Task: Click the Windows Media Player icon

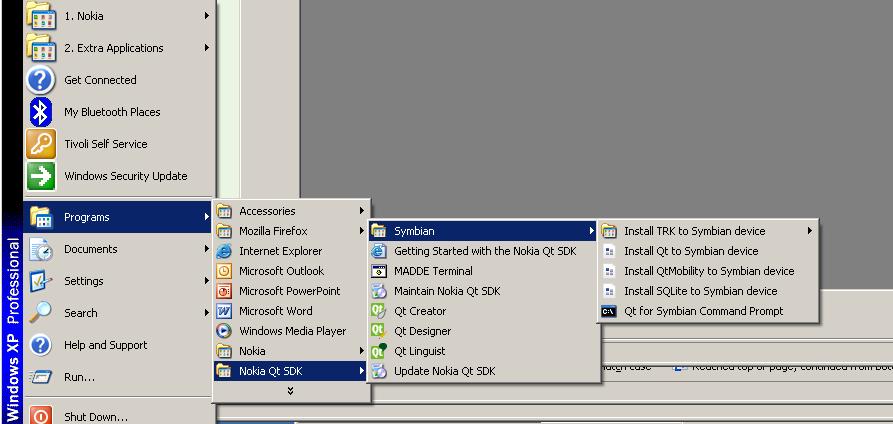Action: click(224, 331)
